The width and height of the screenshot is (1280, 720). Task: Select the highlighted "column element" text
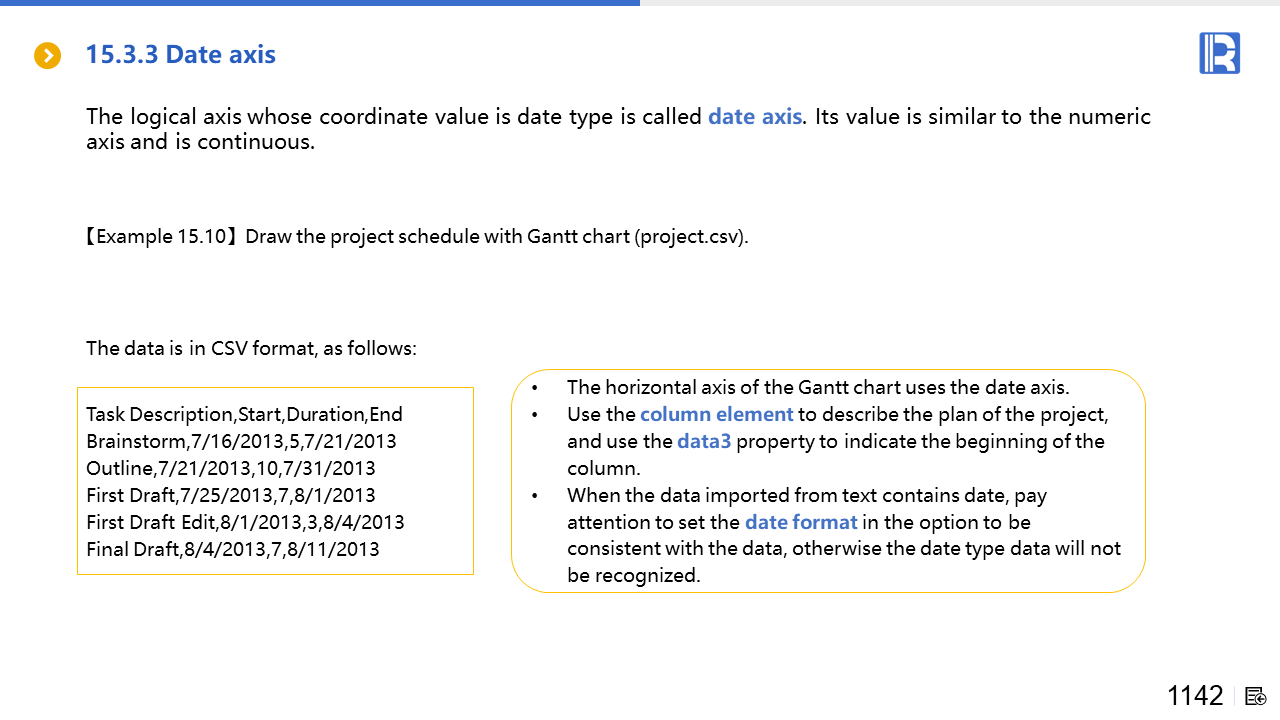coord(716,414)
